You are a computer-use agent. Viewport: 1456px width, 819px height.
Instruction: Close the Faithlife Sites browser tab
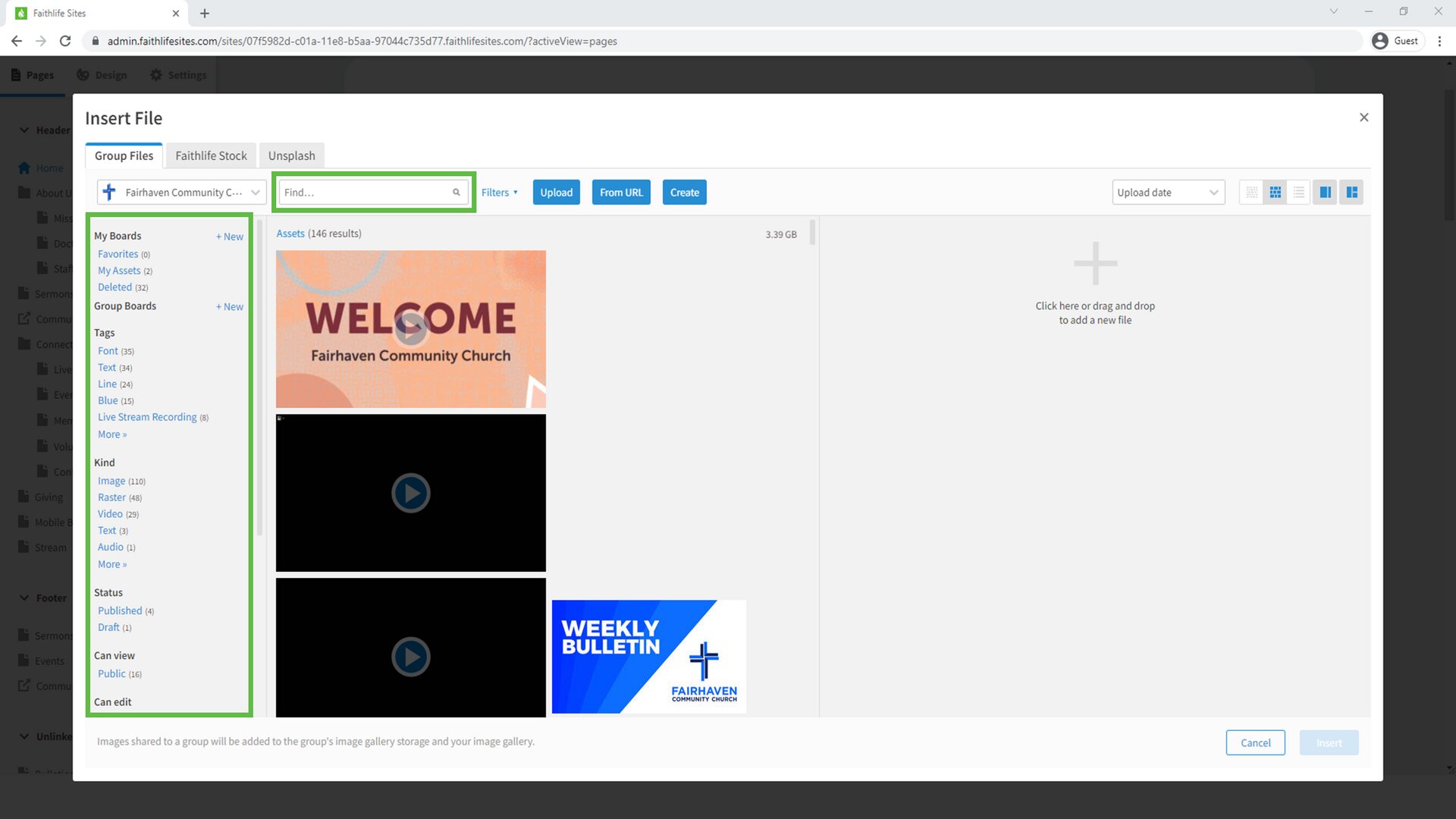point(176,13)
